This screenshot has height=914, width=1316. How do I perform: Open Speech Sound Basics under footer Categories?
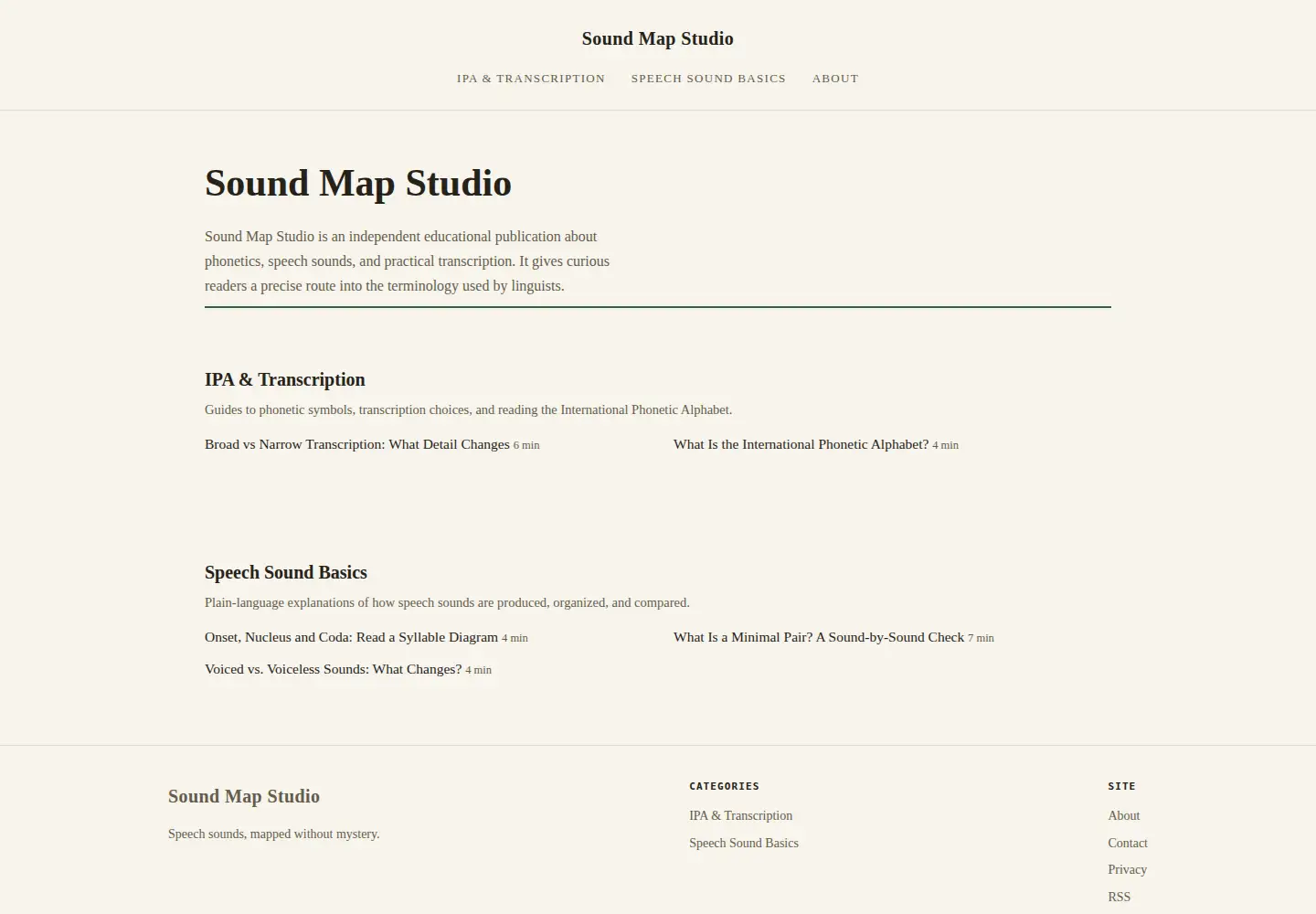744,843
